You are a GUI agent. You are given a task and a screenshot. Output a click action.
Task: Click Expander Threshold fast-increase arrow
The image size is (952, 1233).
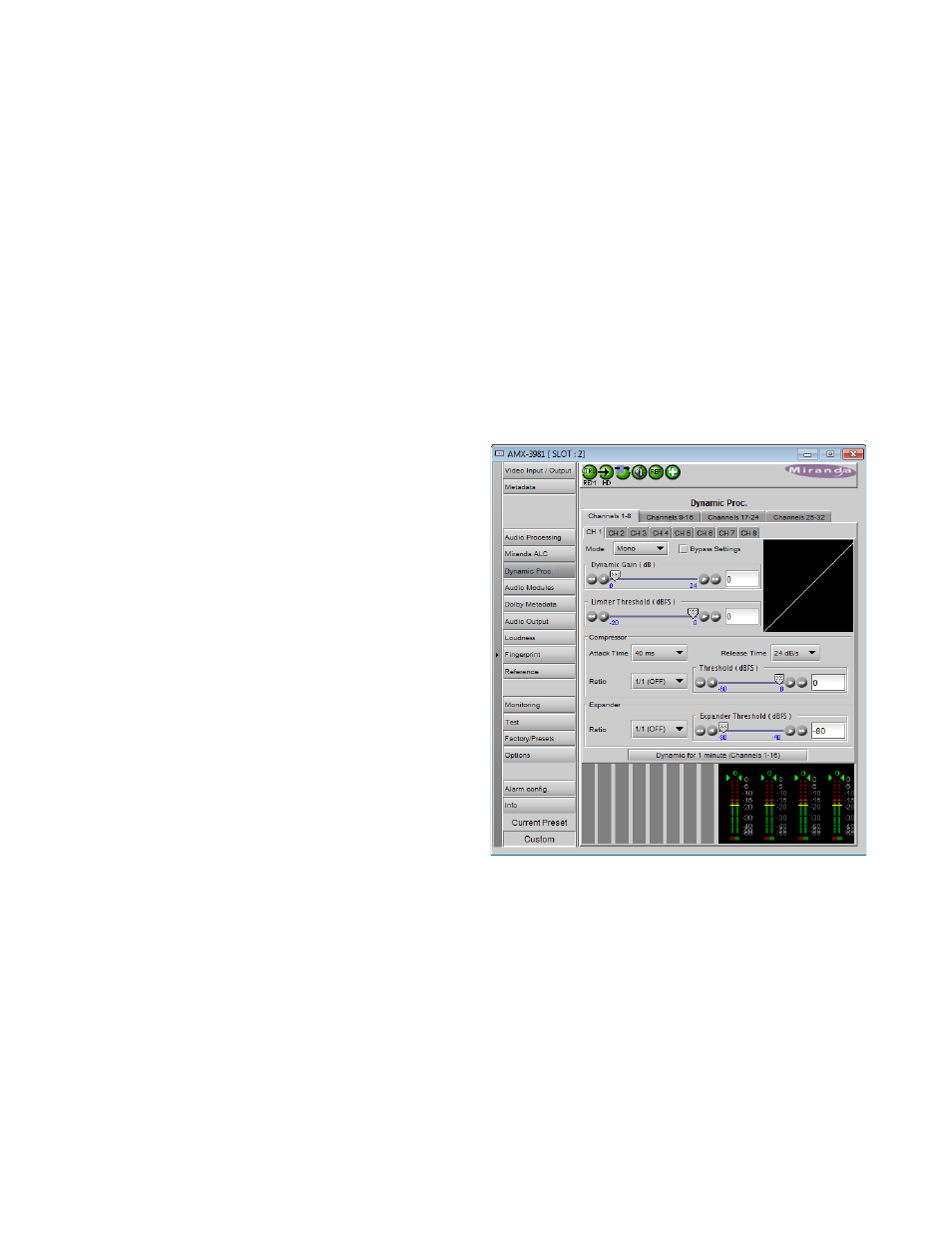(802, 731)
